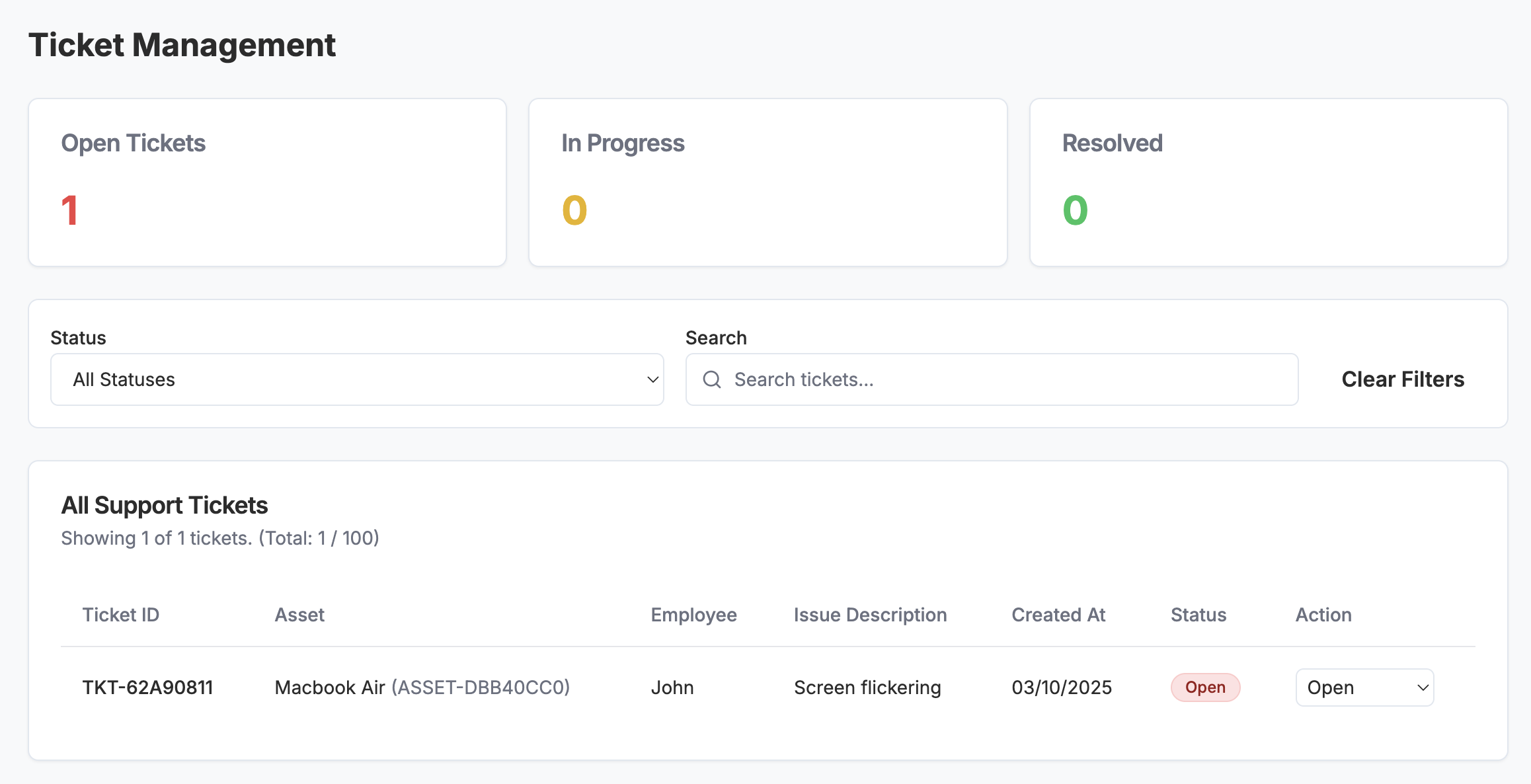Click the red Open status badge

(x=1205, y=687)
